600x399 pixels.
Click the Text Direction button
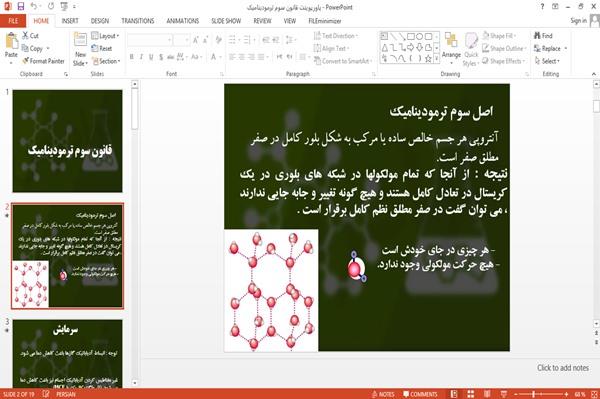pos(336,36)
